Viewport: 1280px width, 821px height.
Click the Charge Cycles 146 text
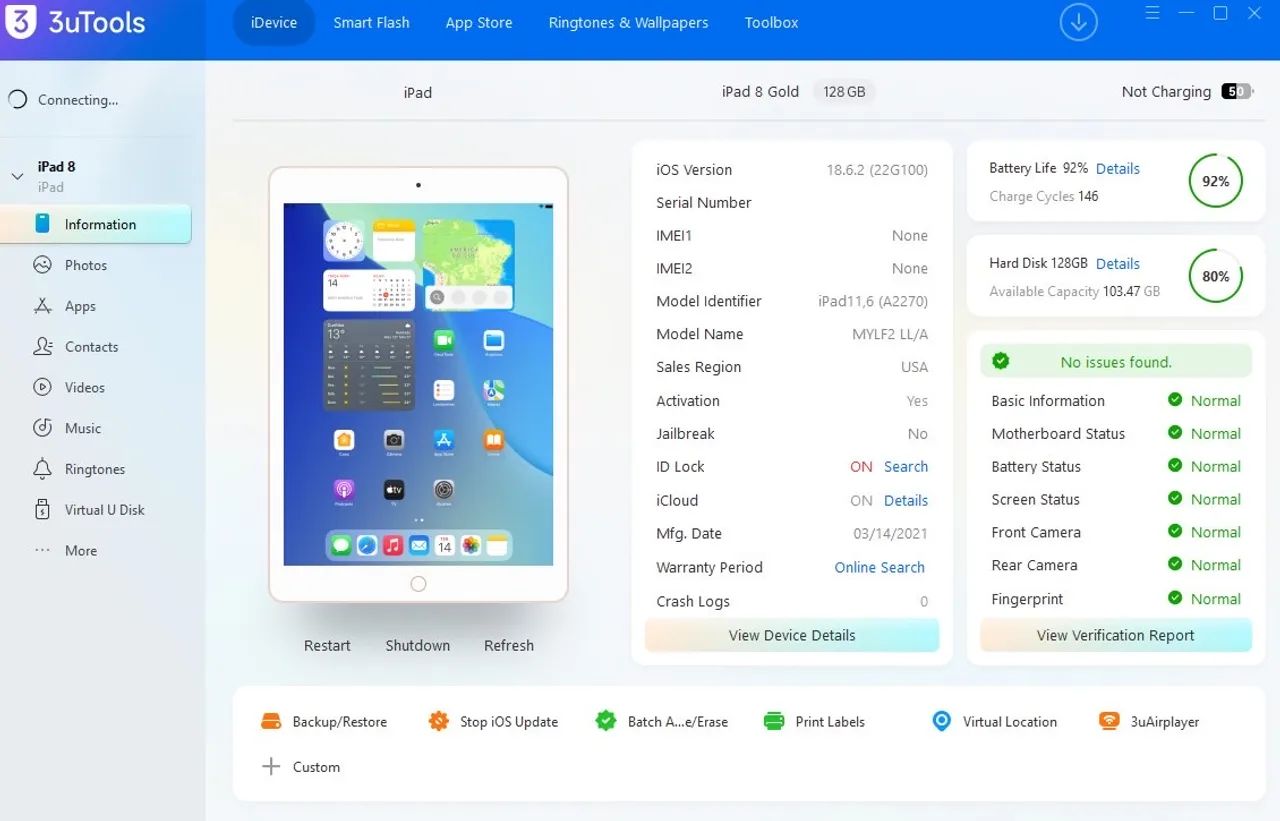tap(1044, 197)
